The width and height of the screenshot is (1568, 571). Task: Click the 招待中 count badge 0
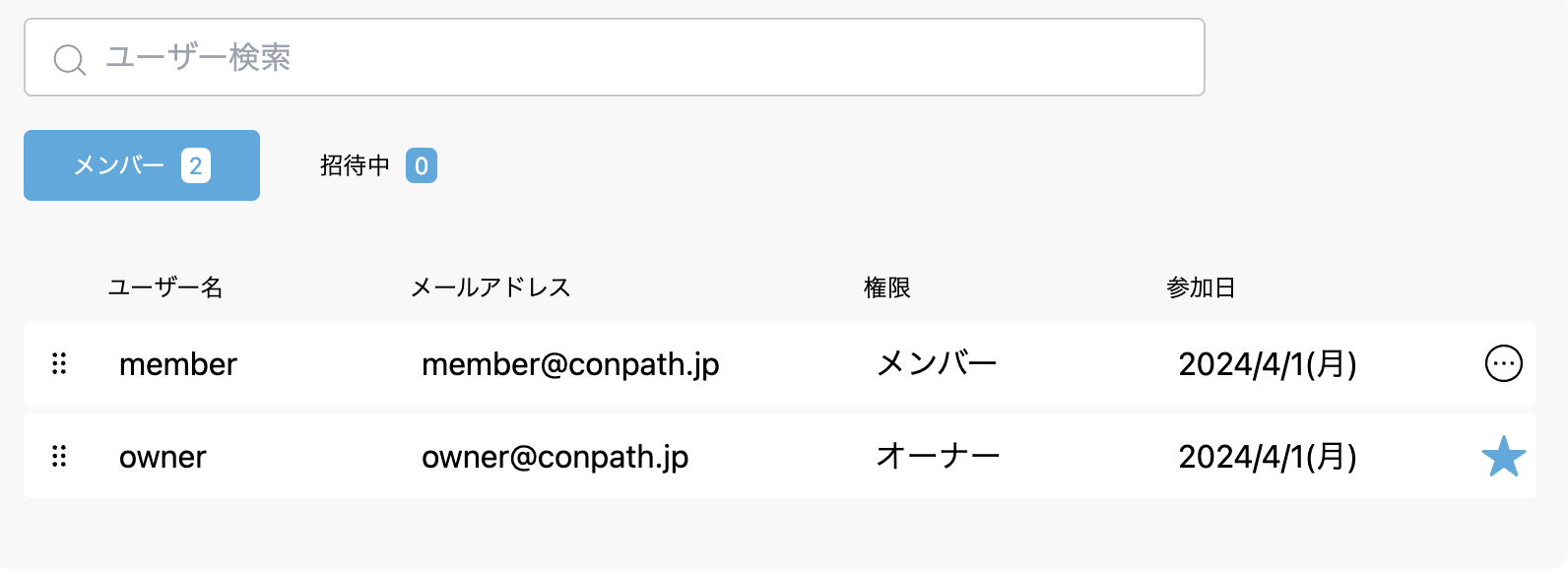point(422,165)
